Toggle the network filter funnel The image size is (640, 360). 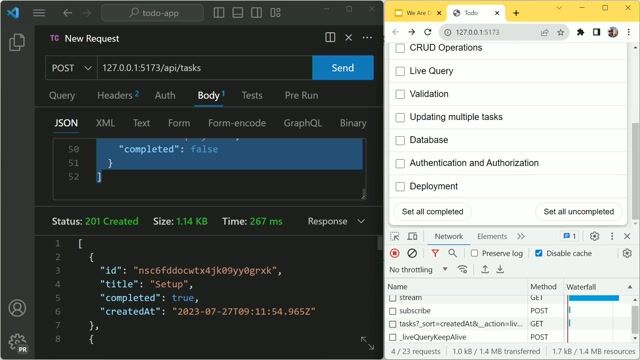(x=435, y=253)
